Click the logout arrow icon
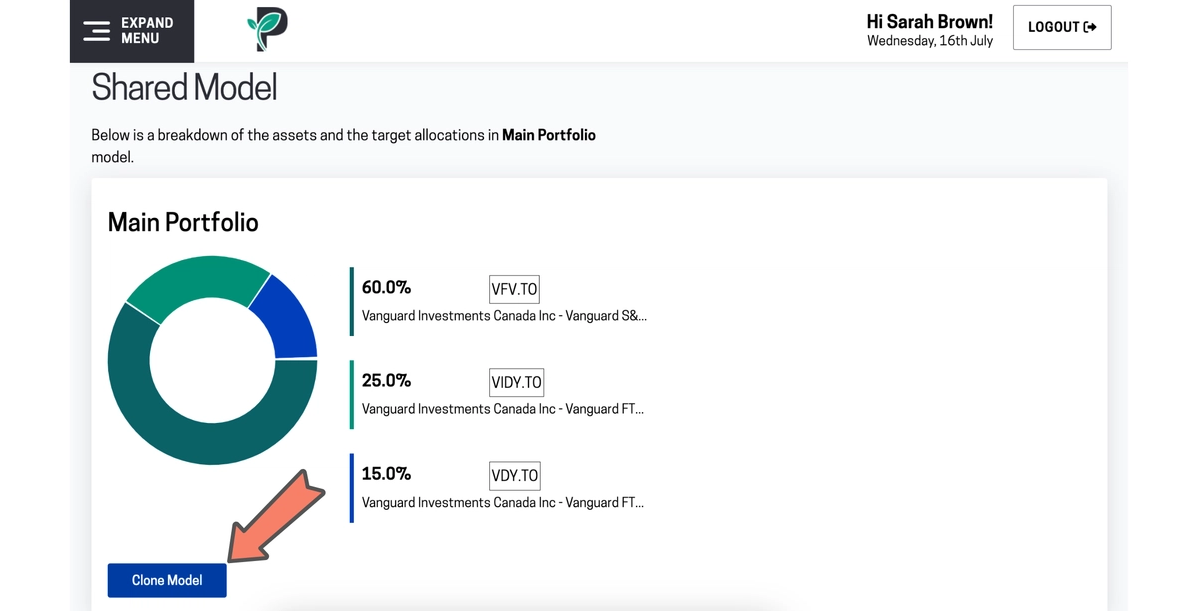1199x611 pixels. (1091, 27)
